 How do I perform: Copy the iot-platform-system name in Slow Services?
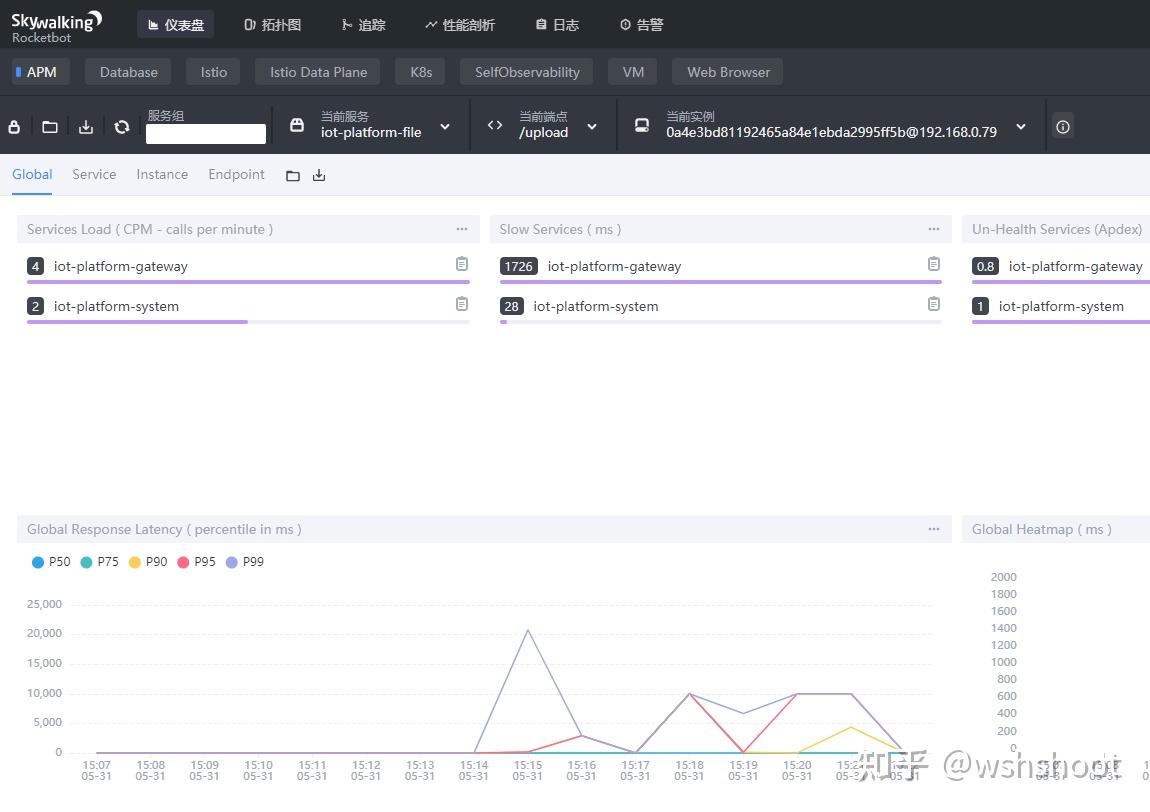point(934,304)
